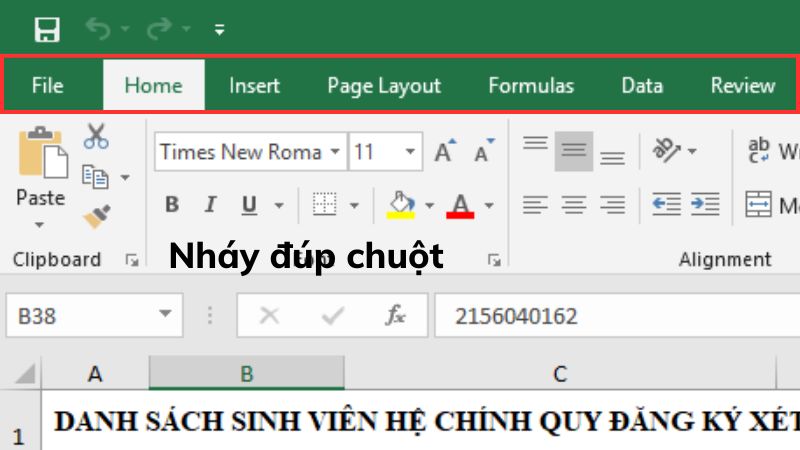Click the Cut scissors icon
This screenshot has width=800, height=450.
(x=96, y=136)
